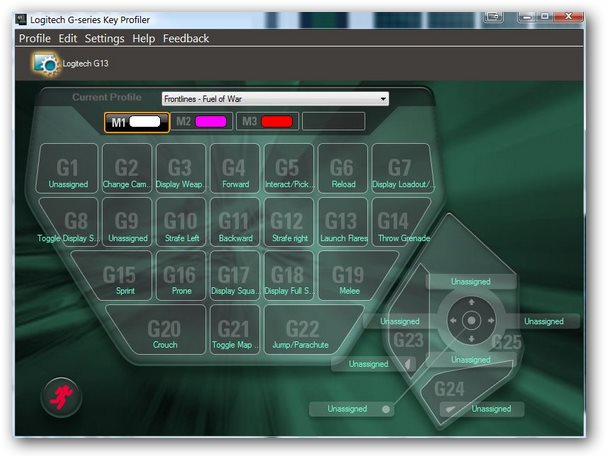
Task: Click Unassigned label directly below joystick
Action: (x=471, y=360)
